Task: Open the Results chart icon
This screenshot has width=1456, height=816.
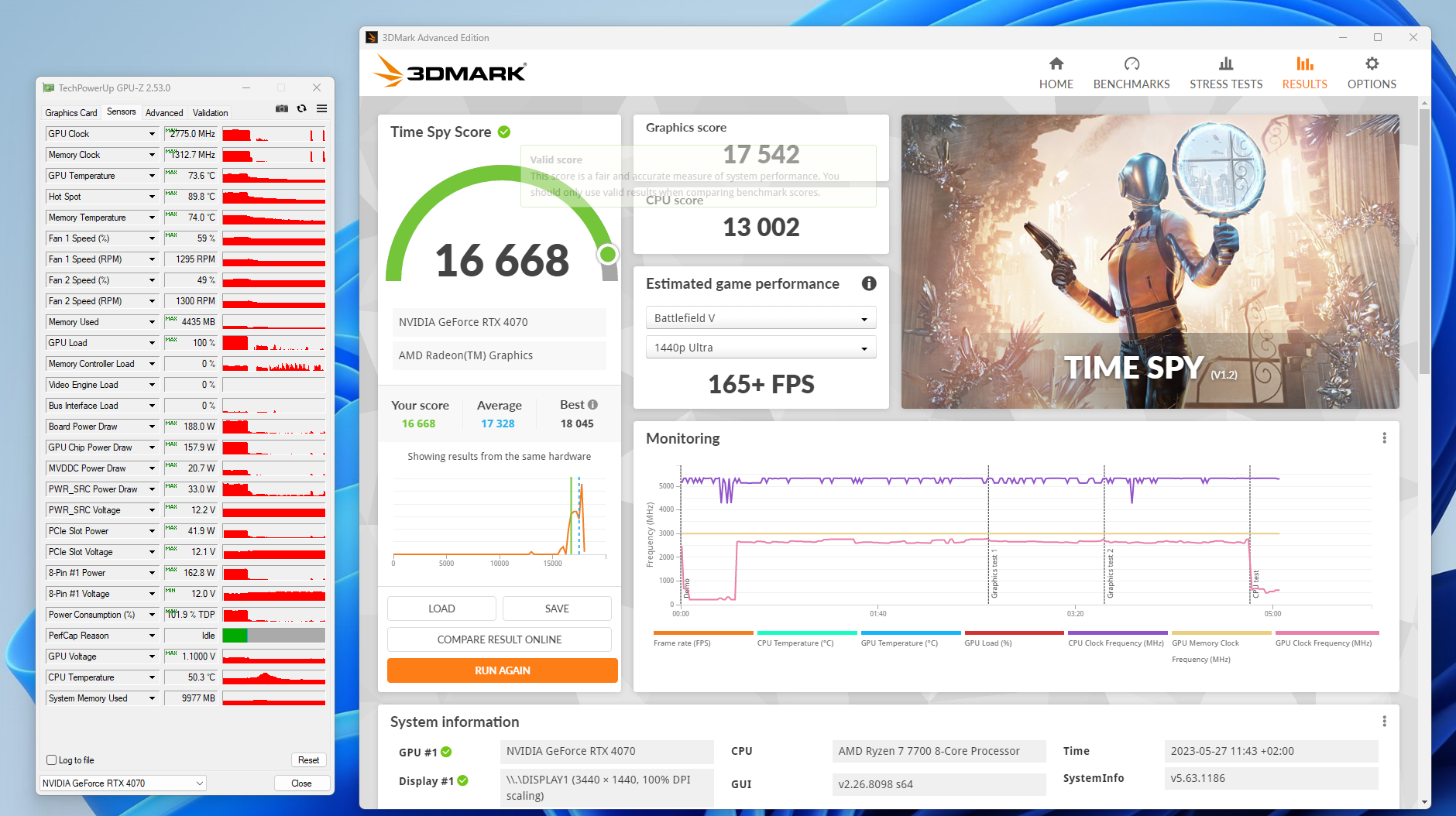Action: pyautogui.click(x=1304, y=63)
